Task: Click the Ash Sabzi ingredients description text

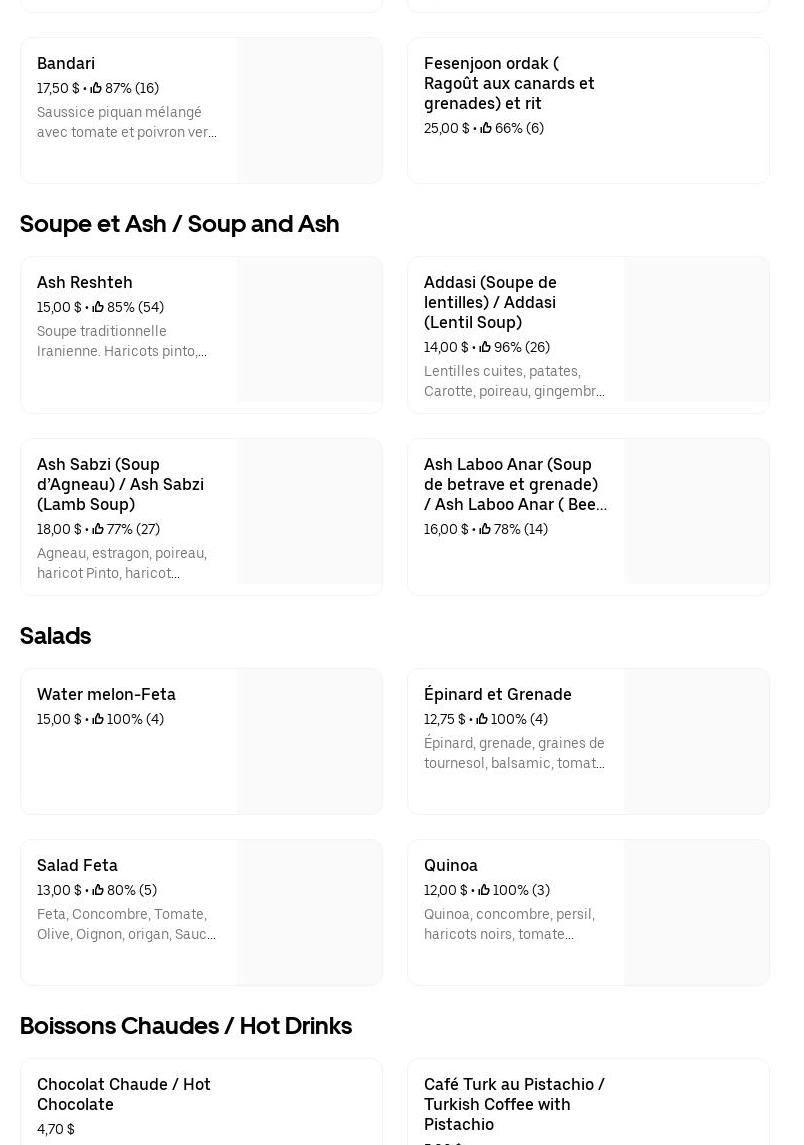Action: (122, 563)
